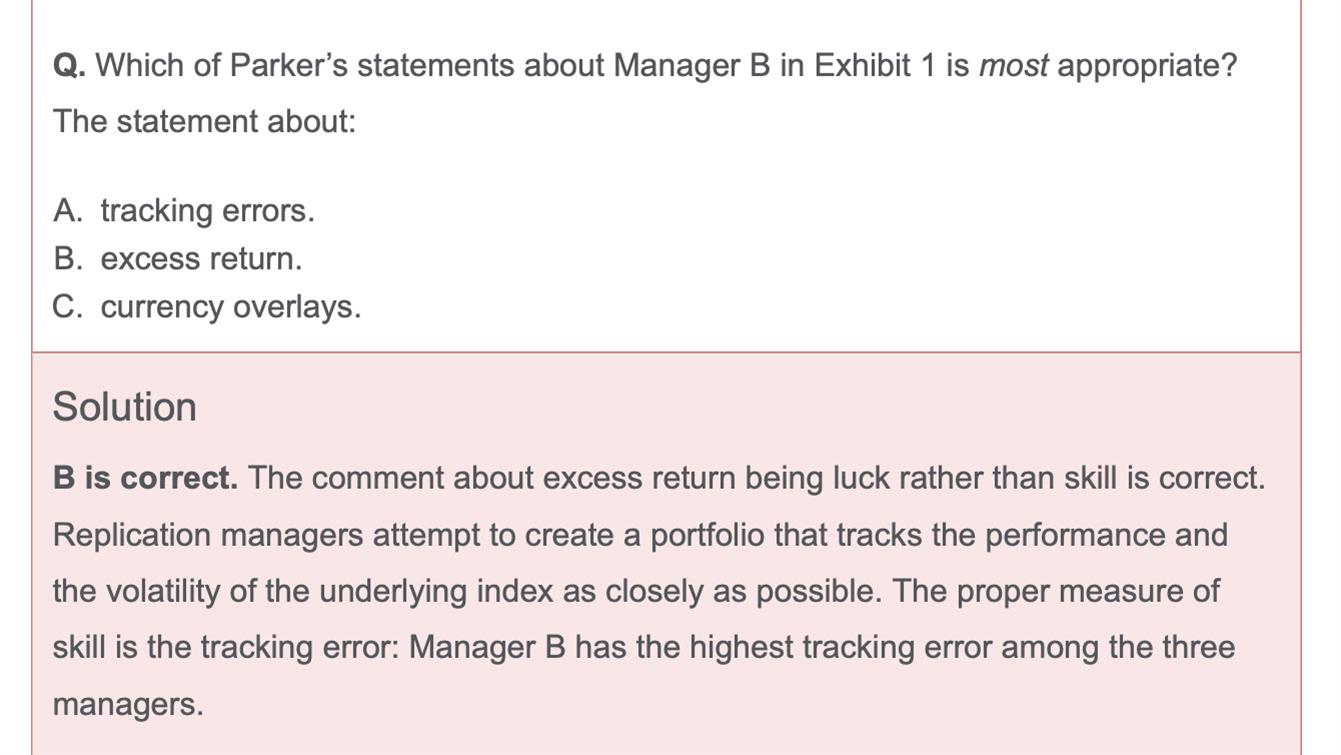The width and height of the screenshot is (1341, 755).
Task: Click the "C." option letter
Action: point(68,307)
